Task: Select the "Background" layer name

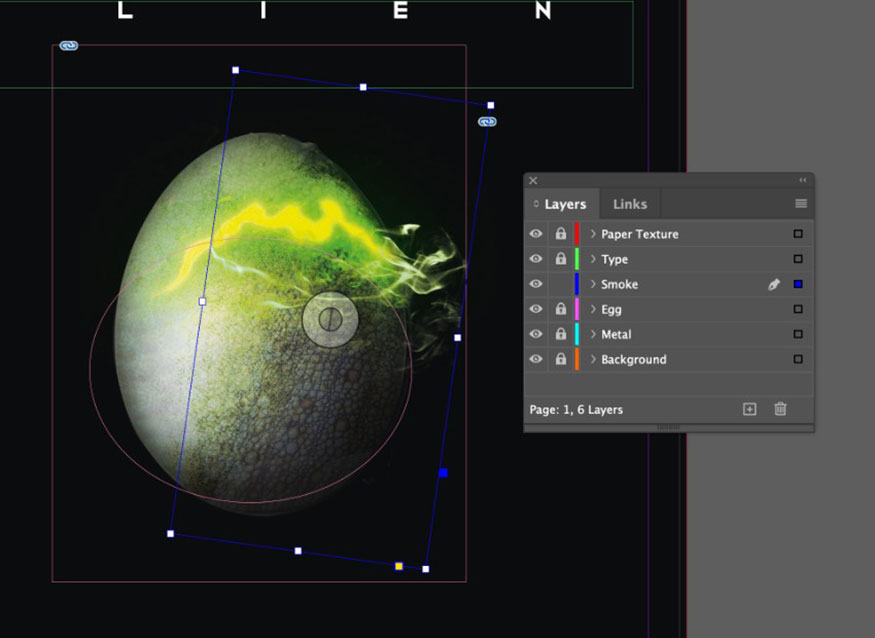Action: (634, 360)
